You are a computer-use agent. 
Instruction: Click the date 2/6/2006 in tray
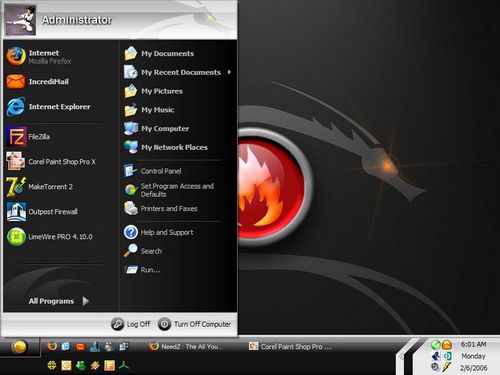[x=473, y=368]
